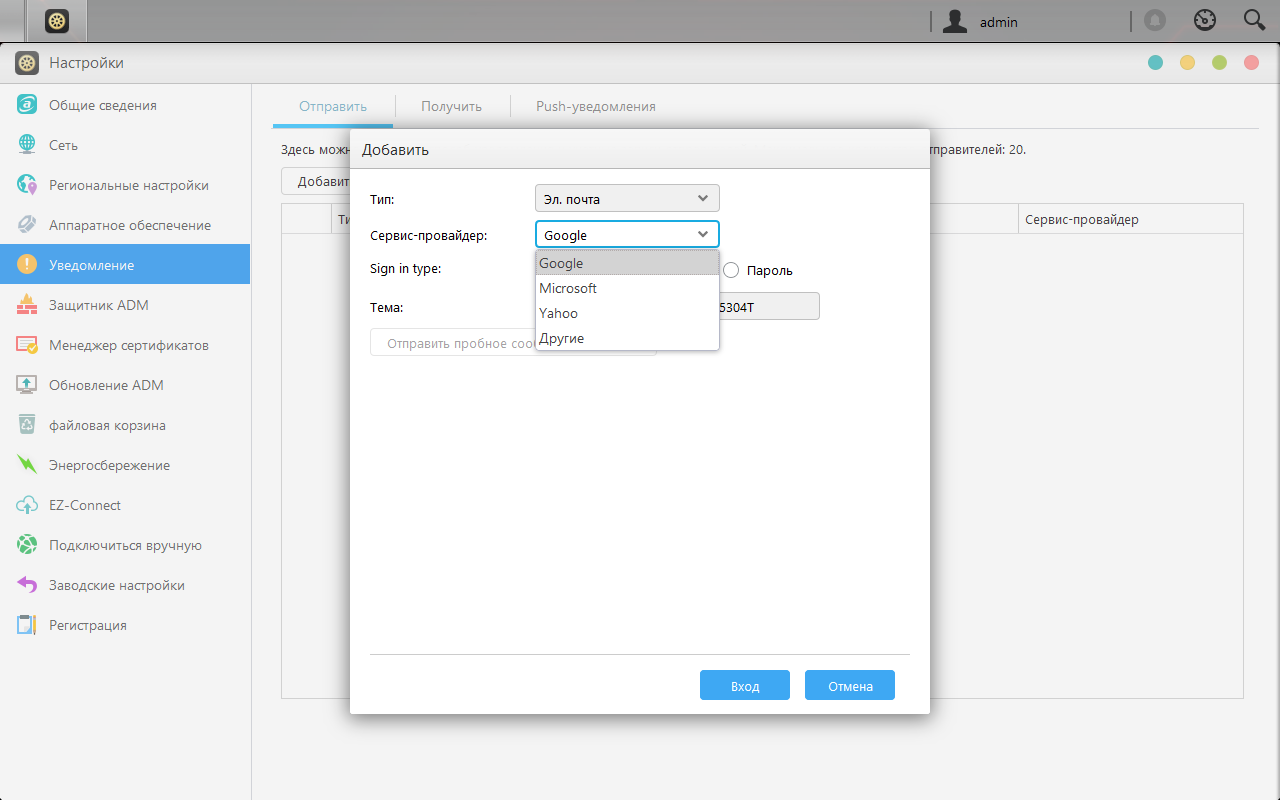Open the General info icon in the sidebar
Screen dimensions: 1280x800
click(x=27, y=105)
